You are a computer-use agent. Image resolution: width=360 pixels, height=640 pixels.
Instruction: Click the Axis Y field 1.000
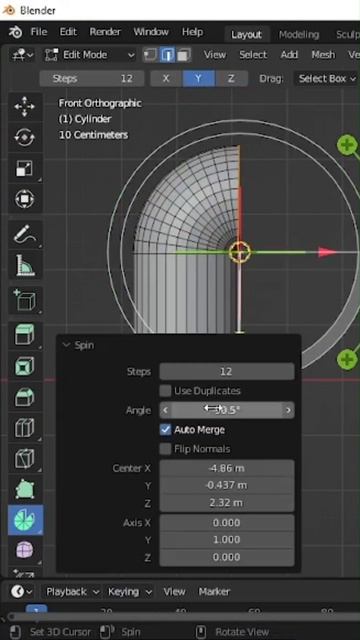(227, 540)
